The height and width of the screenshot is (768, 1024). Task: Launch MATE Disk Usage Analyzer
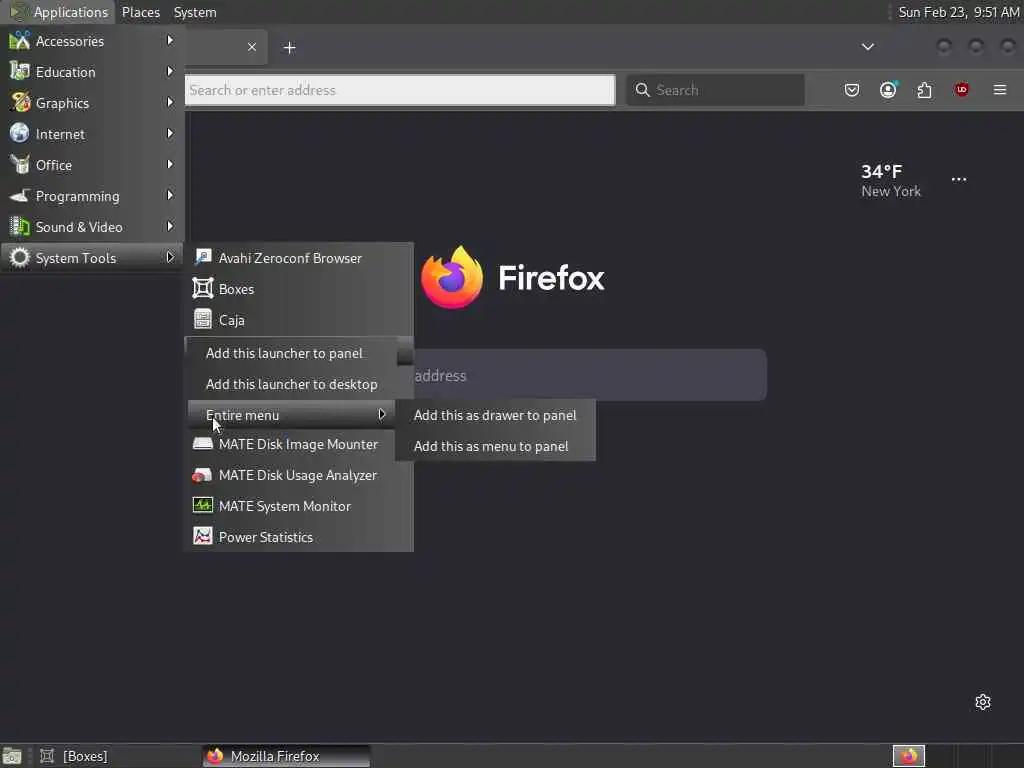coord(299,475)
